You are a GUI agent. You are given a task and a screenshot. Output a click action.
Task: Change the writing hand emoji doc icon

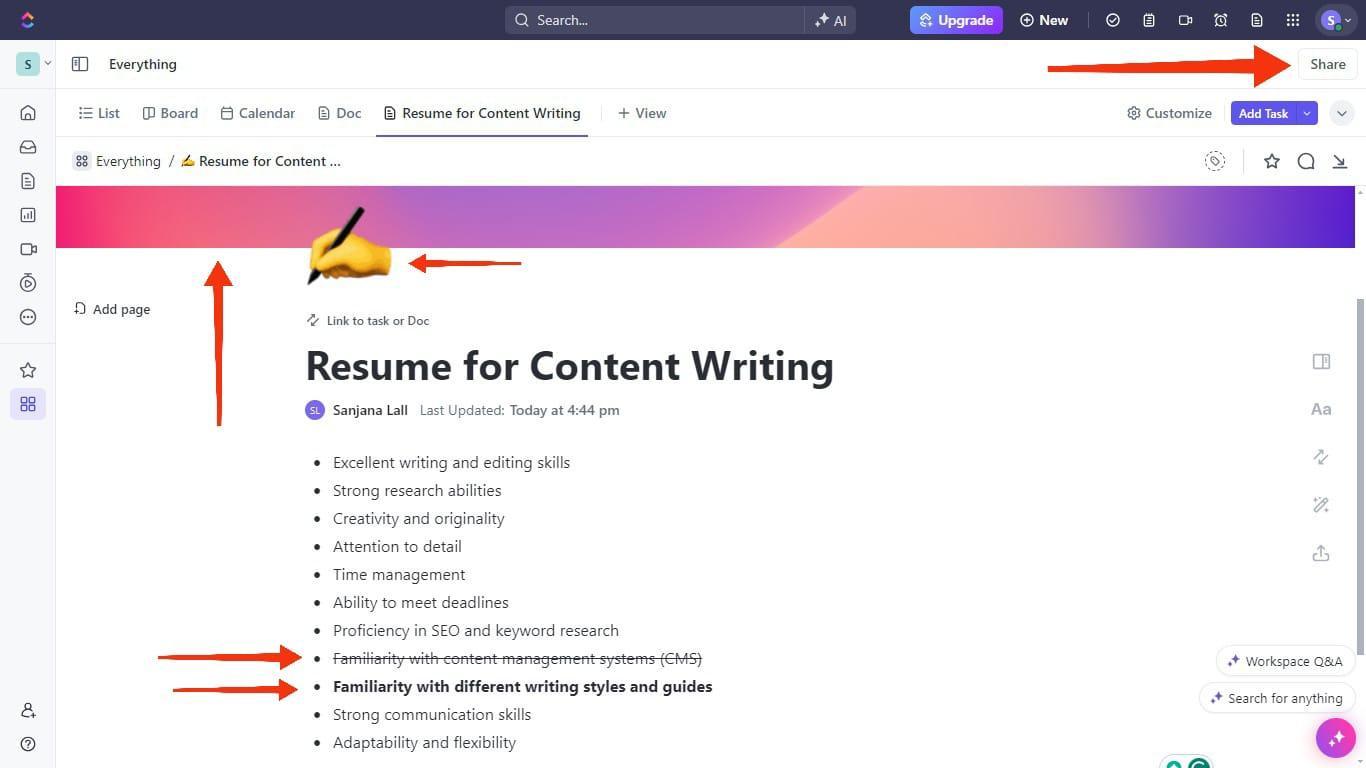click(x=349, y=246)
